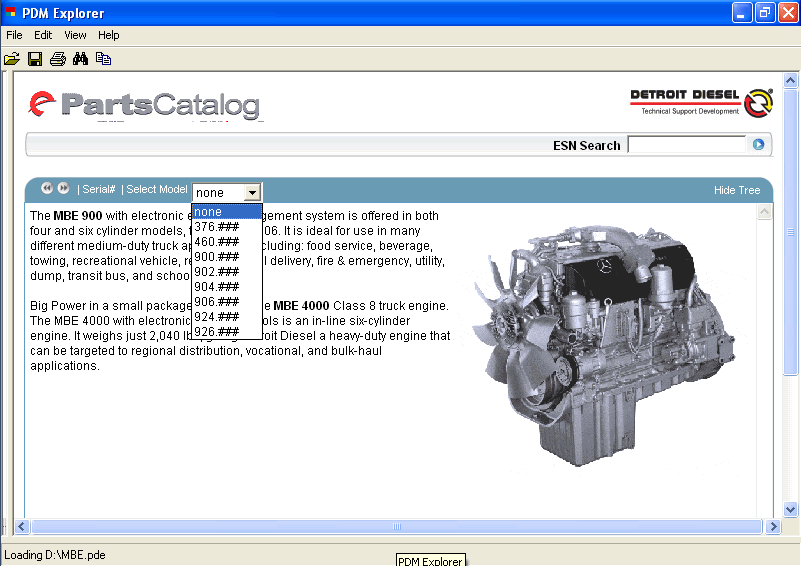The width and height of the screenshot is (801, 566).
Task: Click the Hide Tree link
Action: pos(737,190)
